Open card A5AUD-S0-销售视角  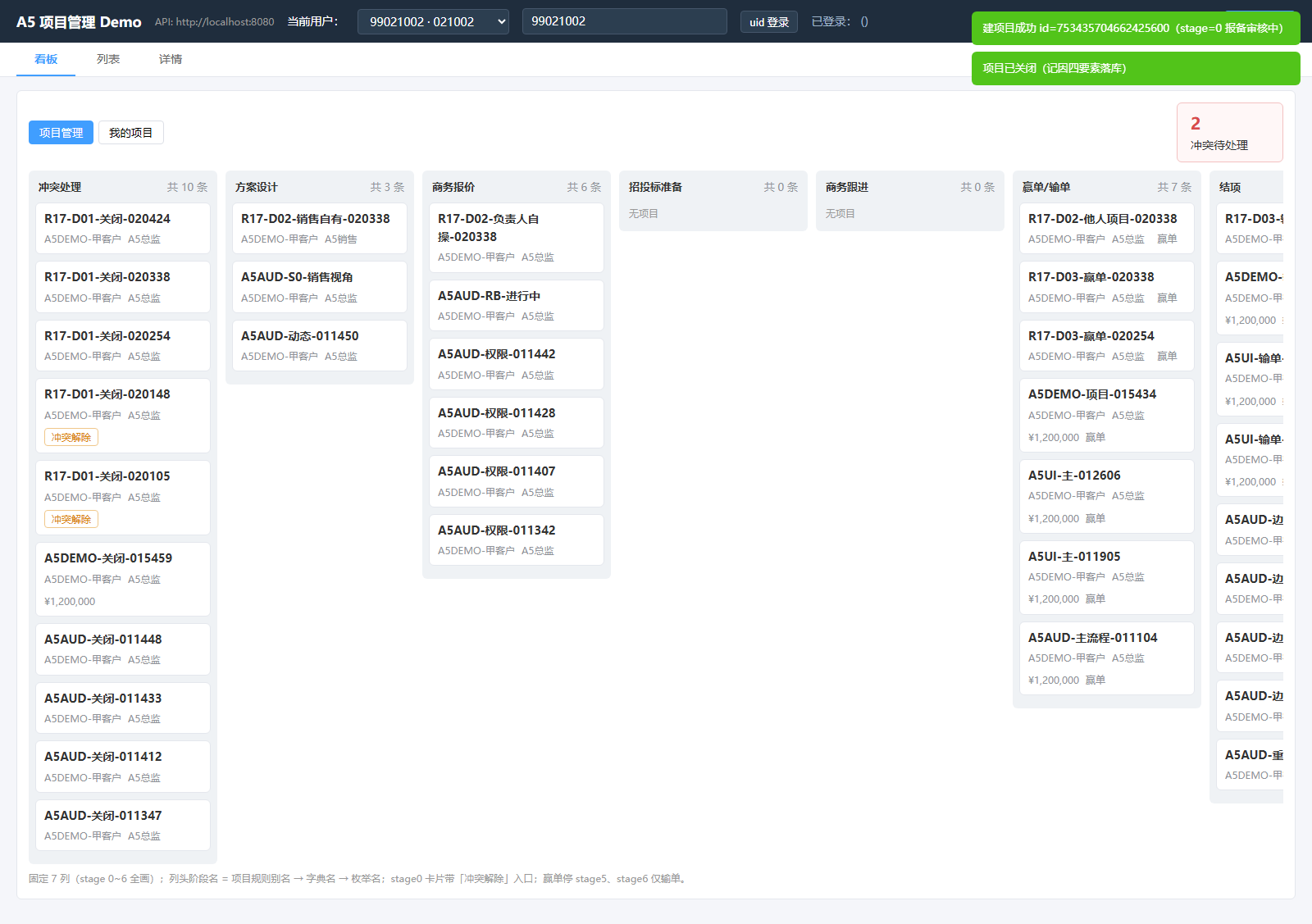coord(320,287)
